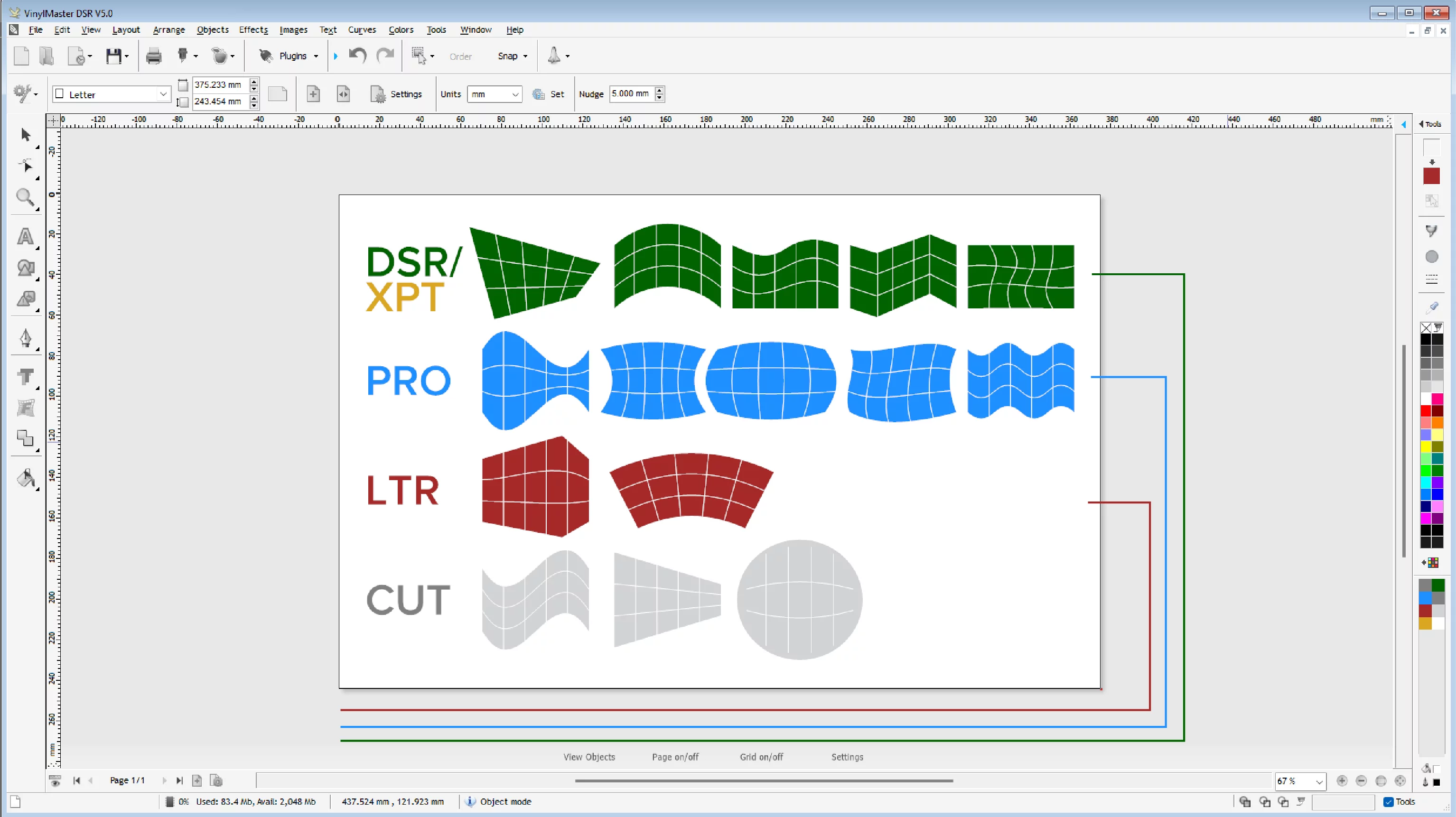Open the Colors menu
This screenshot has height=817, width=1456.
401,29
